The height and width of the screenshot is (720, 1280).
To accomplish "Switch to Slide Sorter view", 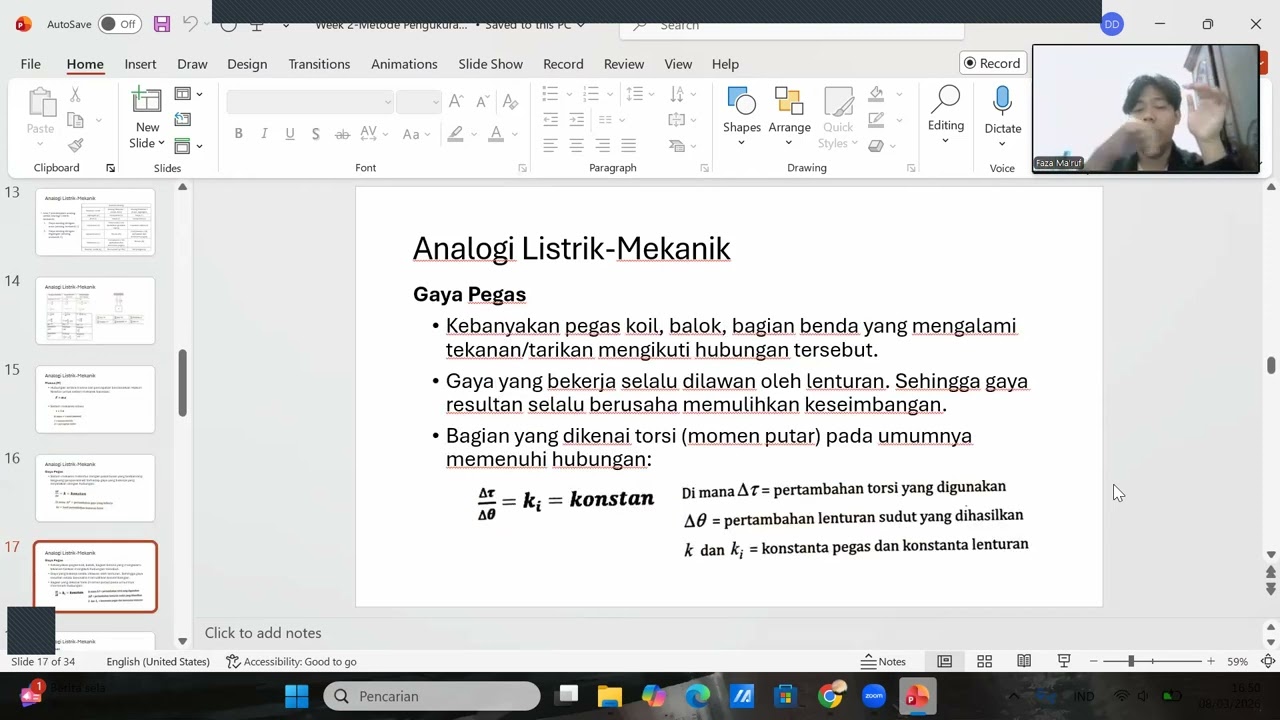I will pos(984,661).
